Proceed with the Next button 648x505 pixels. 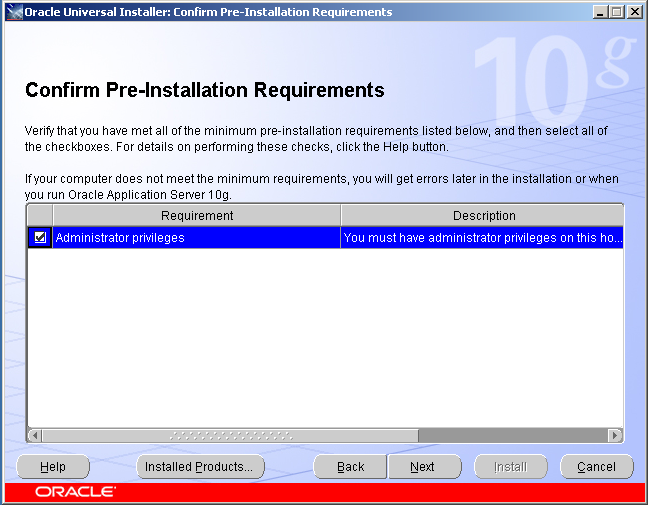(425, 467)
